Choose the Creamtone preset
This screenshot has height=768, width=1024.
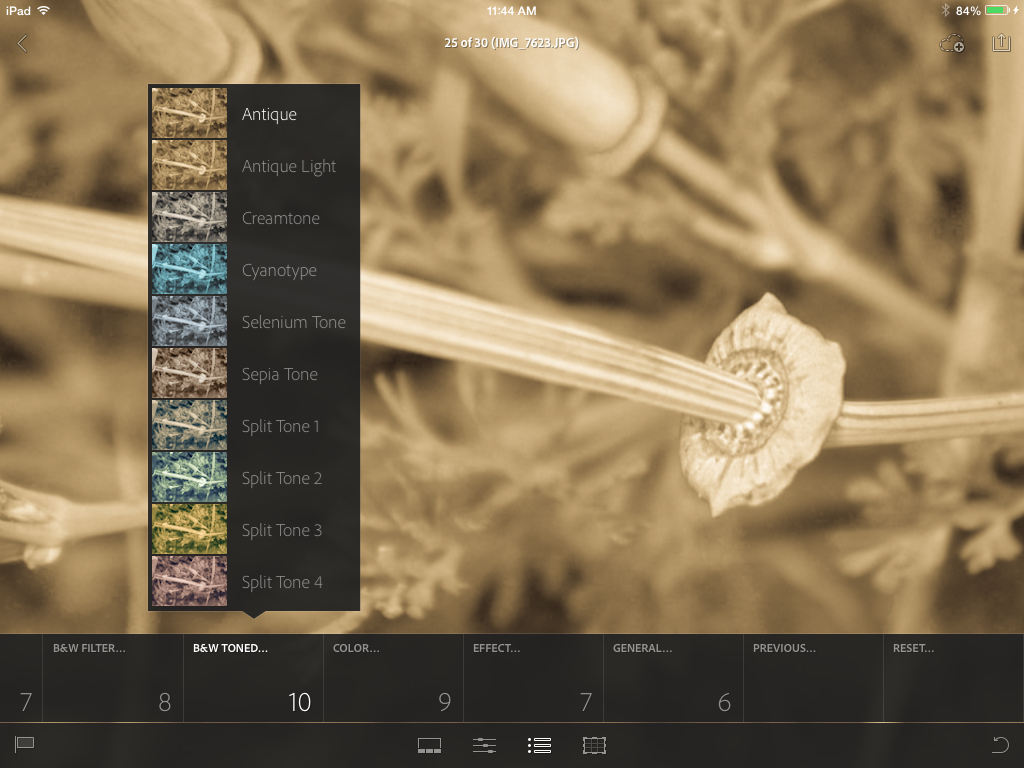pyautogui.click(x=255, y=217)
